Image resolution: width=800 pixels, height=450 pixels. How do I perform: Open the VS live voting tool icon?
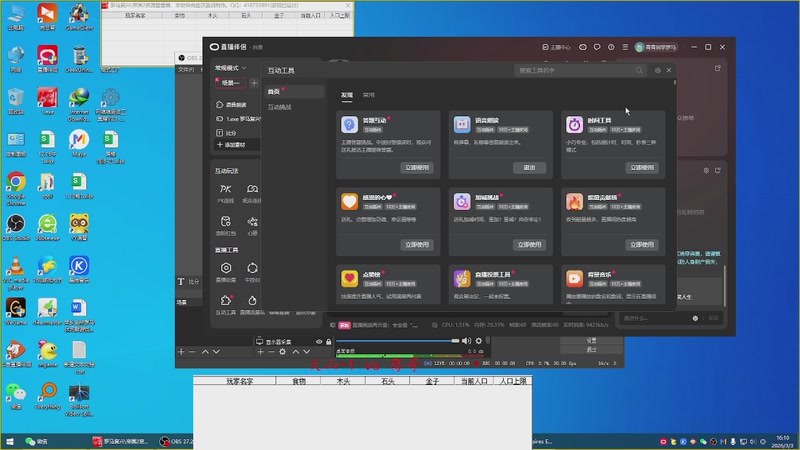[x=462, y=279]
